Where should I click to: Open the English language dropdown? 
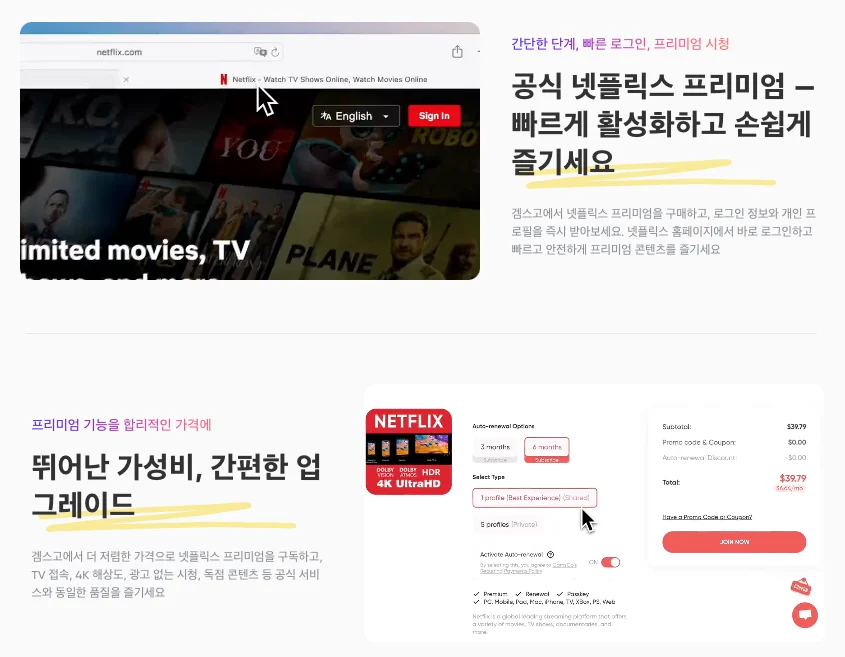tap(356, 116)
